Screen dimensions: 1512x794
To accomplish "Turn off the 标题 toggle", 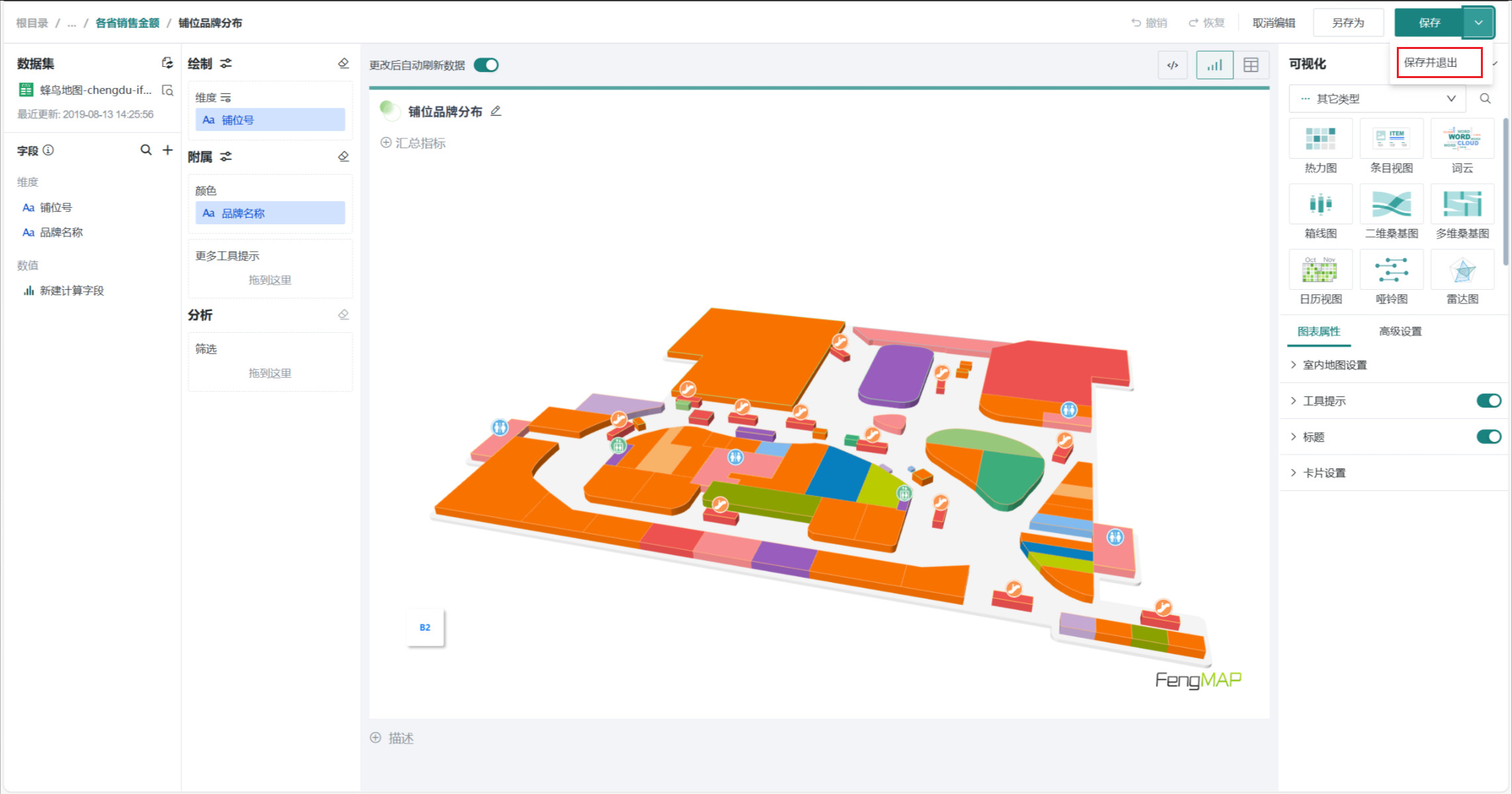I will [x=1488, y=437].
